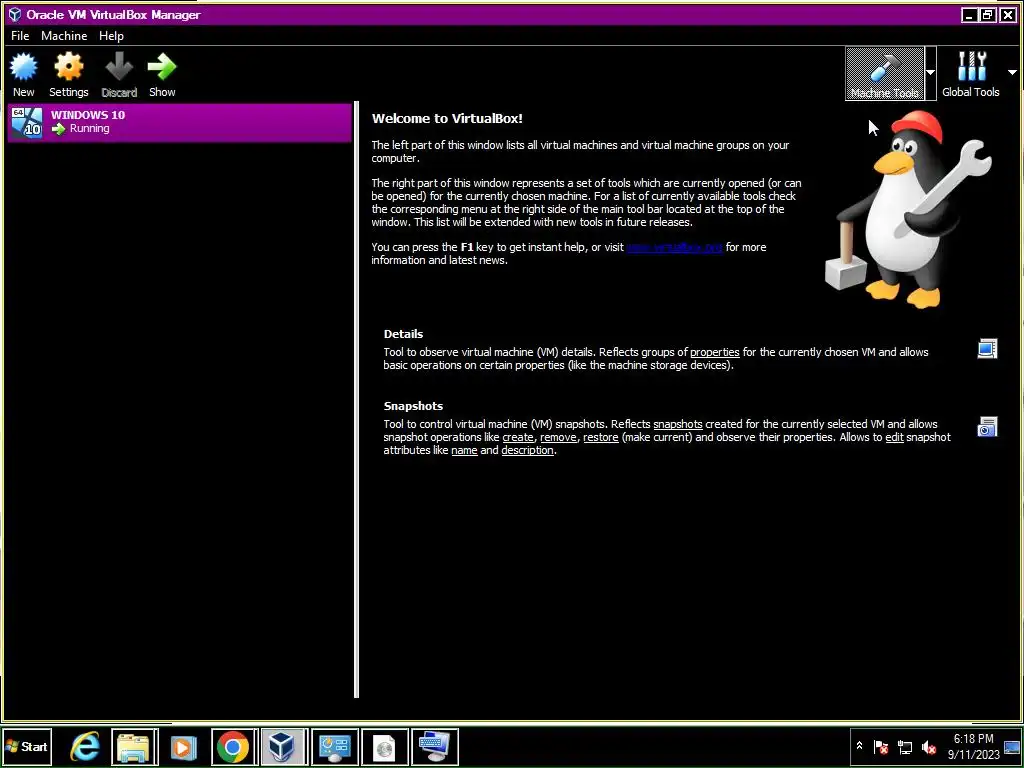This screenshot has height=768, width=1024.
Task: Open the Control Panel taskbar icon
Action: tap(335, 746)
